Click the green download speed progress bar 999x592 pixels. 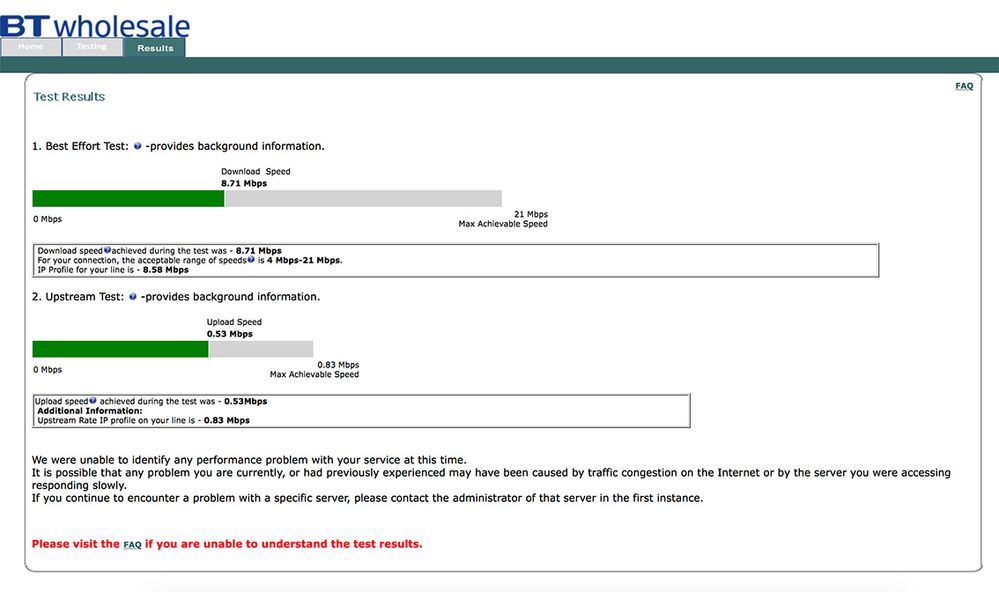[128, 198]
